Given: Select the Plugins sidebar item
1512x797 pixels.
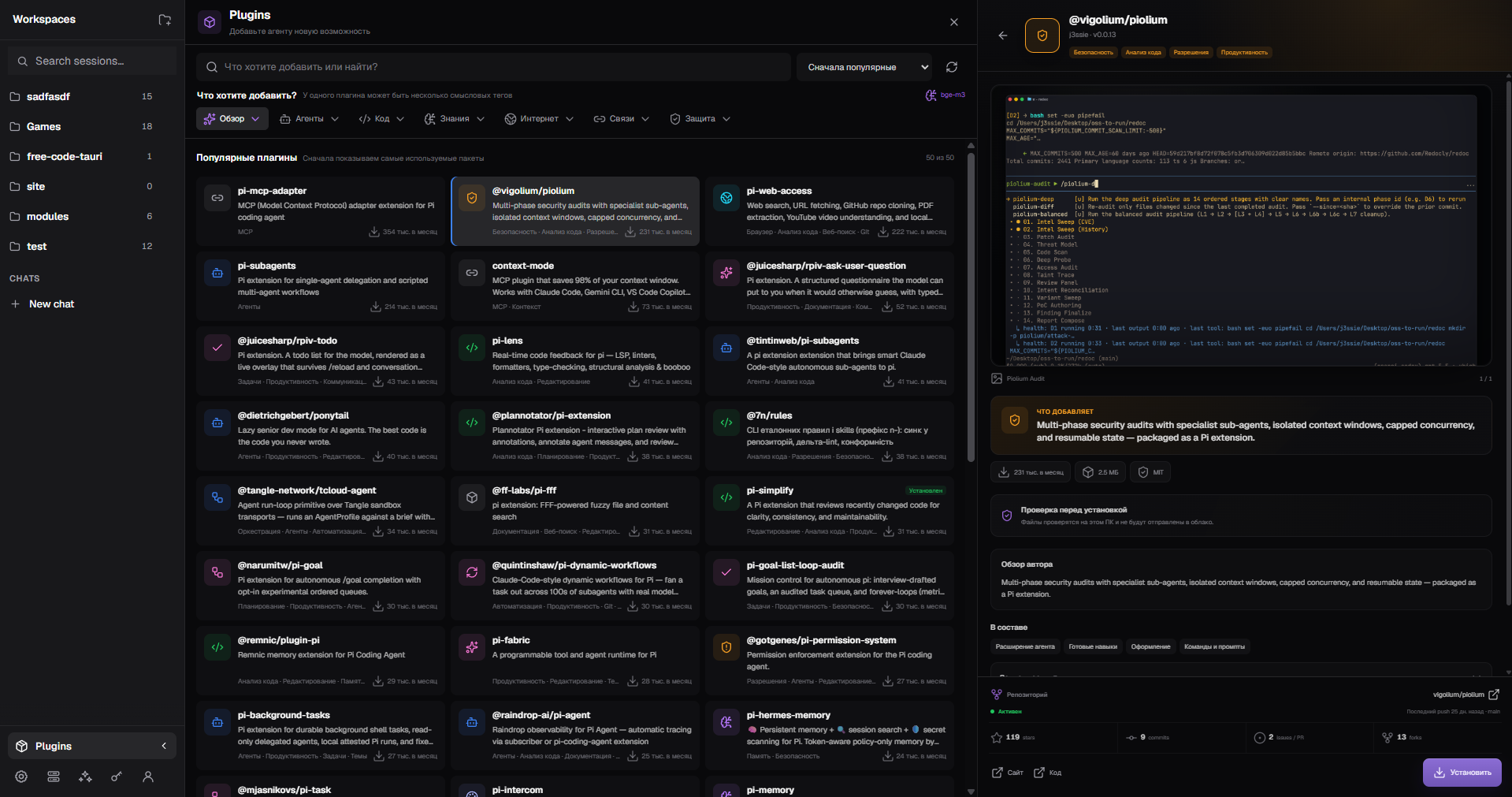Looking at the screenshot, I should click(x=91, y=746).
